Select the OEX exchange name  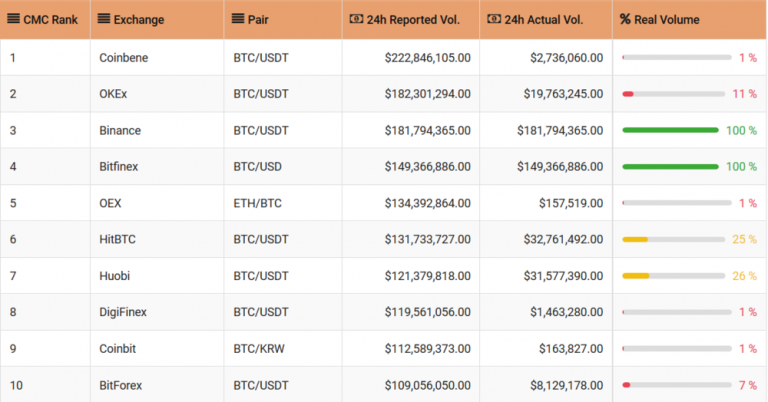click(110, 203)
